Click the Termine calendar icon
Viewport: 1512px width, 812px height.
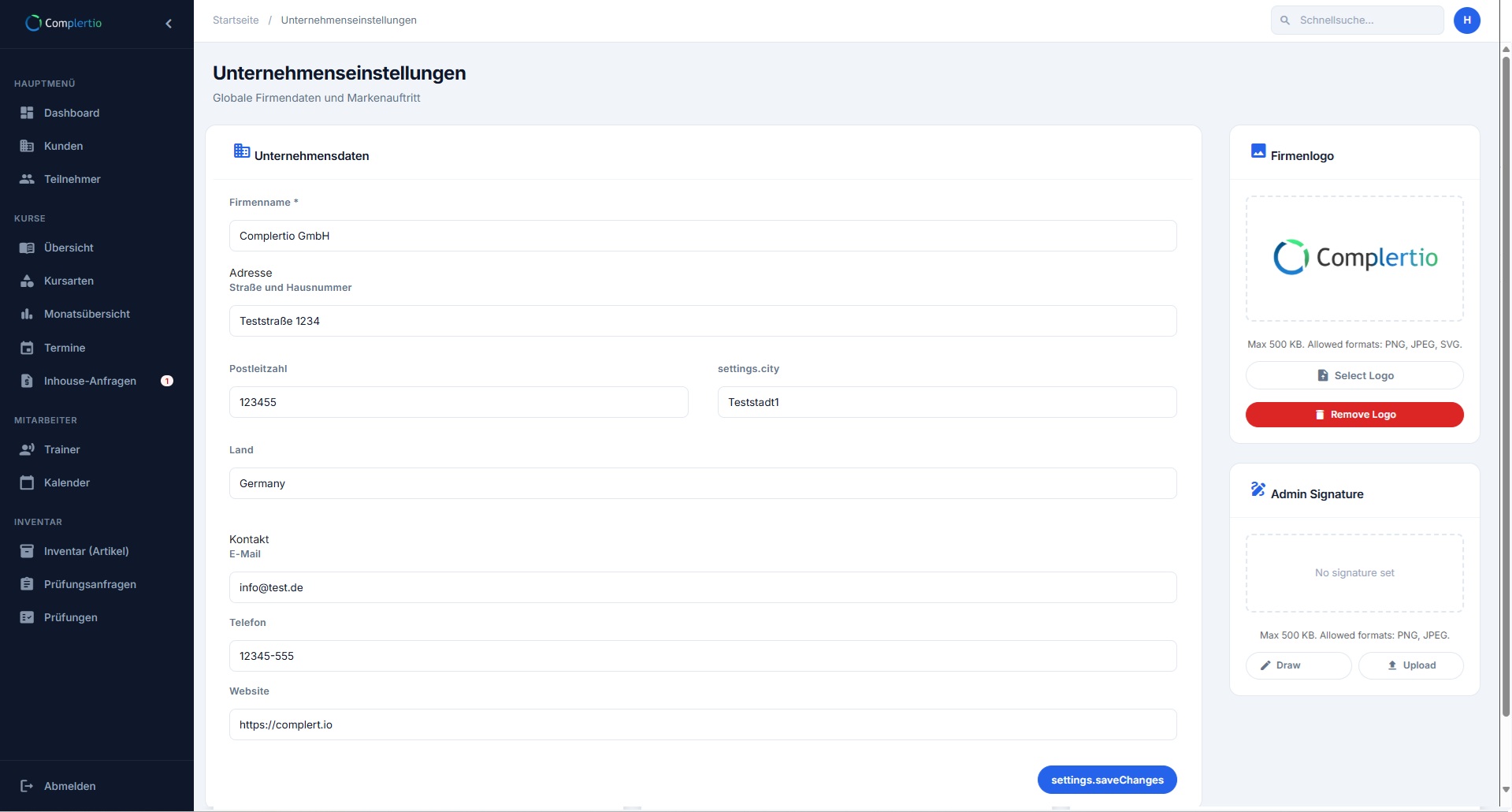coord(27,348)
